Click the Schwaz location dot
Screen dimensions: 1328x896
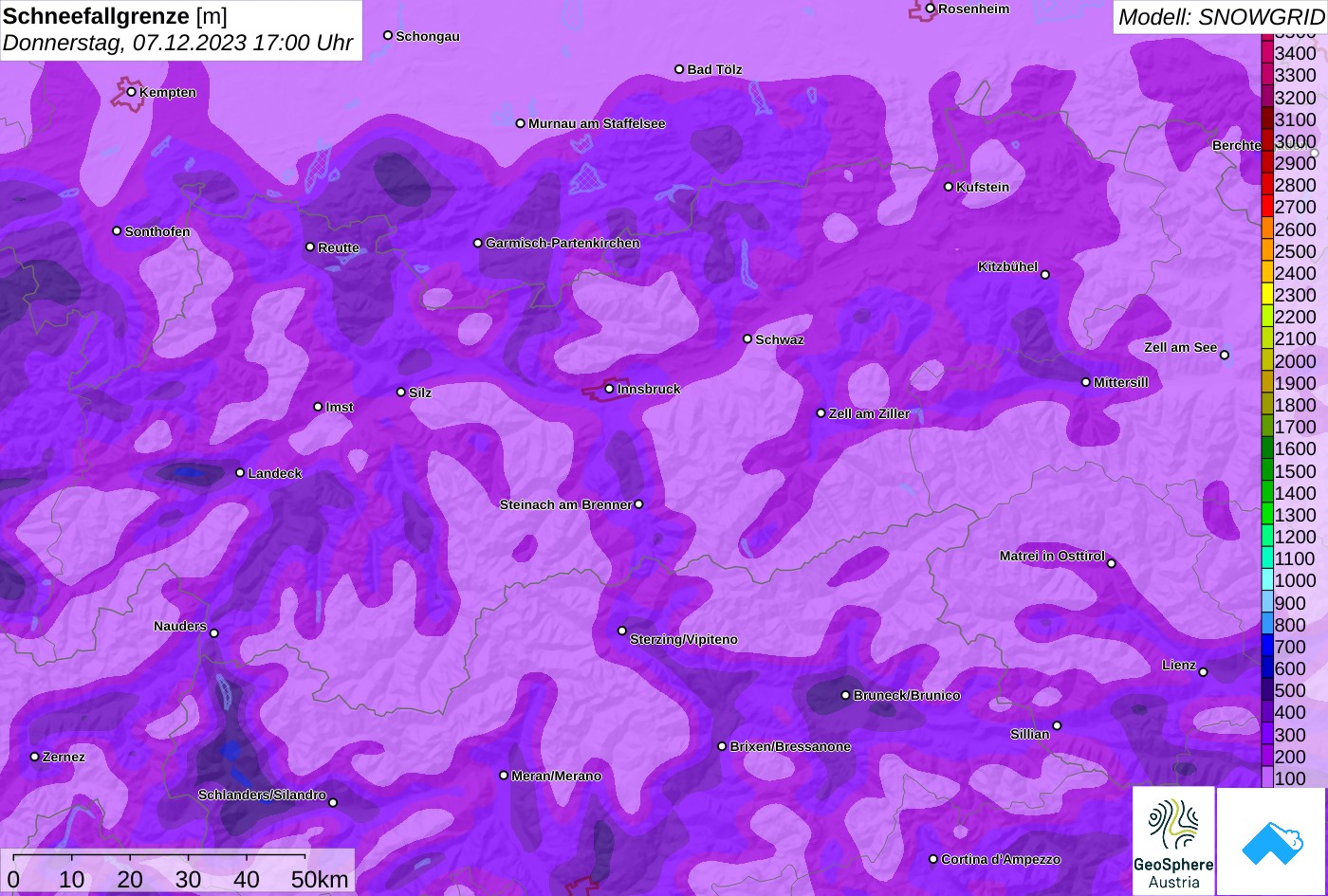(x=747, y=338)
